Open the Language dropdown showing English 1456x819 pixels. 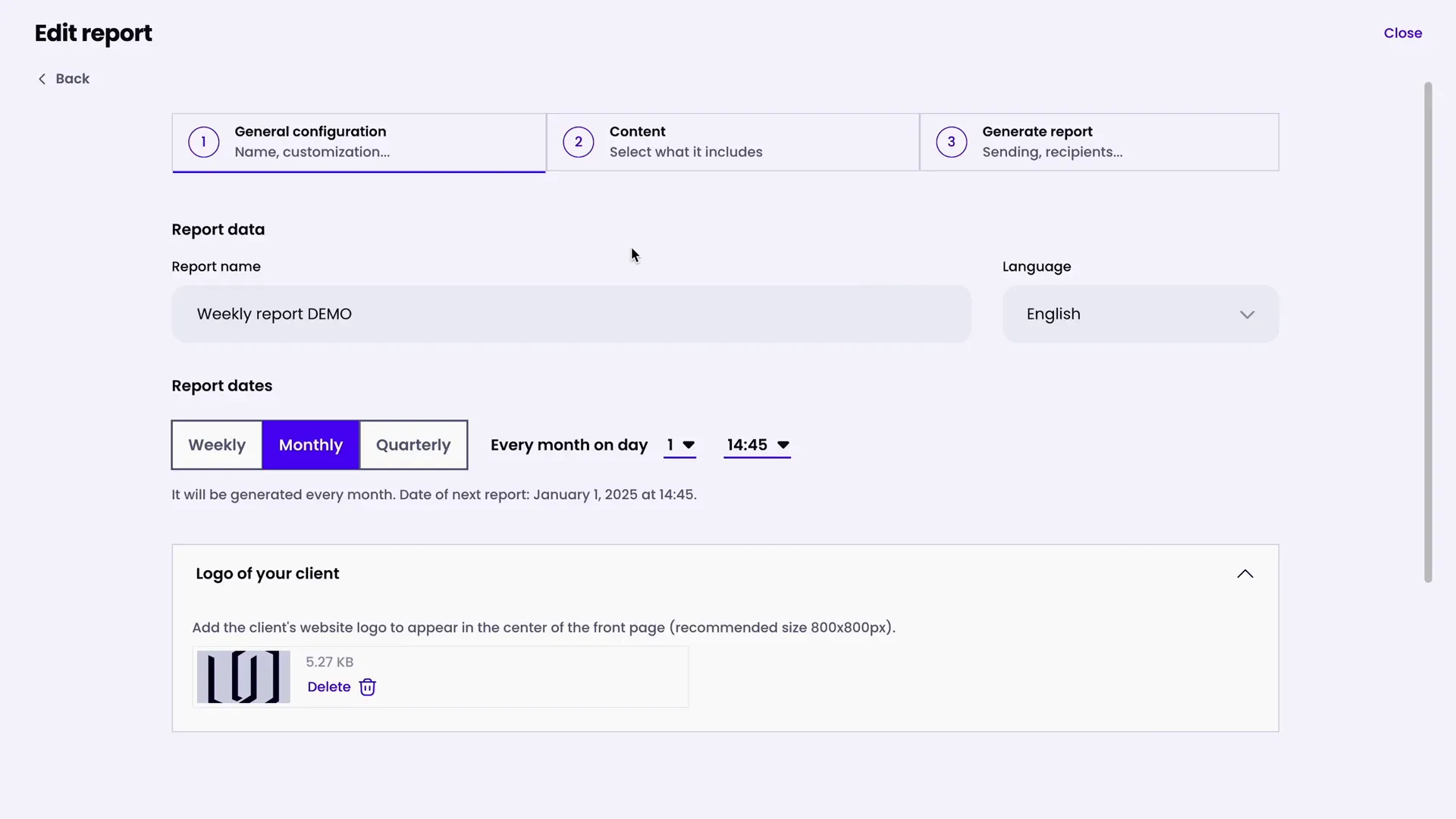[1141, 314]
